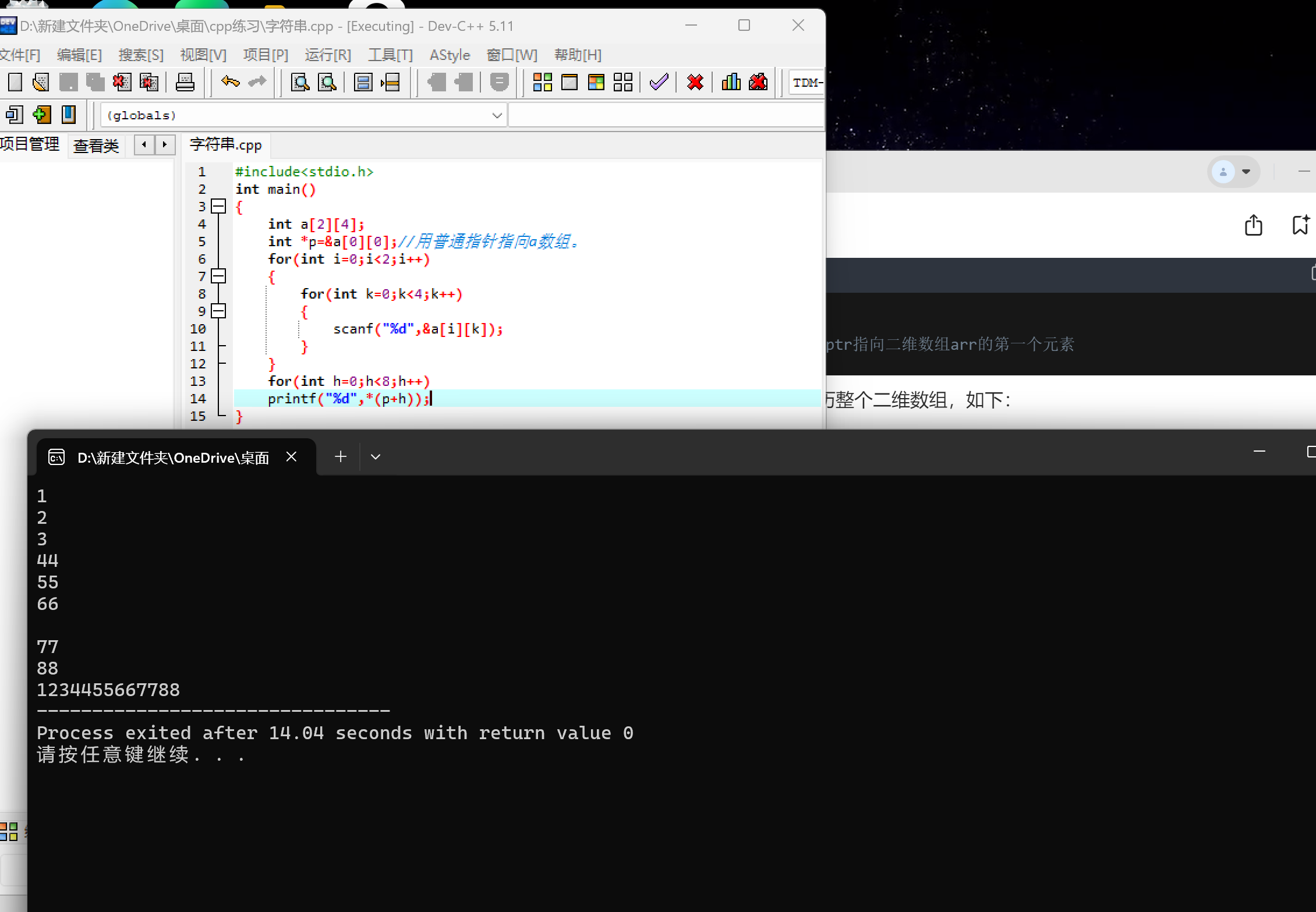Click the Compile four-squares icon
The image size is (1316, 912).
click(542, 82)
